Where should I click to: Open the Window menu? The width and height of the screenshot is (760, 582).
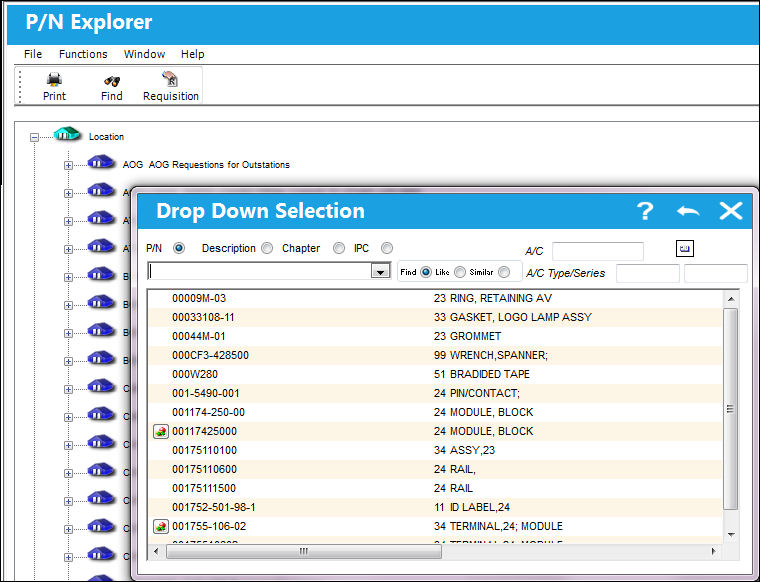point(144,54)
